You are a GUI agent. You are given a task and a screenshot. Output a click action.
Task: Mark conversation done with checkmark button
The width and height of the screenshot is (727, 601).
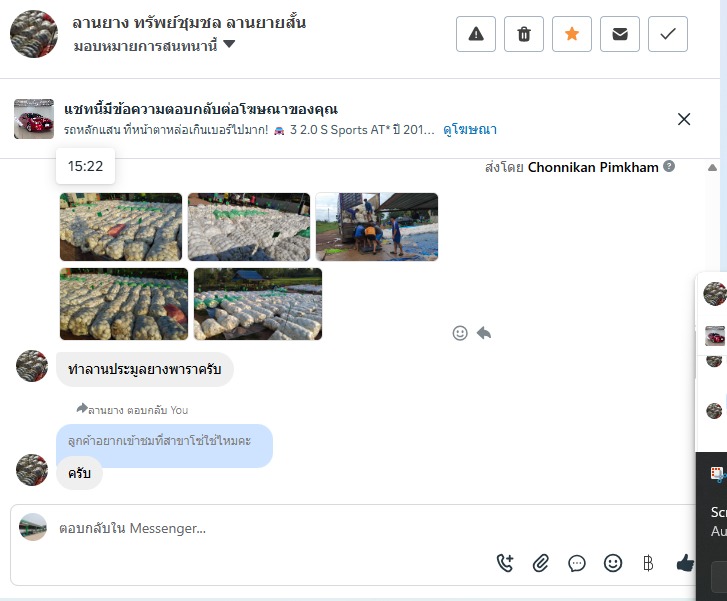pyautogui.click(x=668, y=34)
